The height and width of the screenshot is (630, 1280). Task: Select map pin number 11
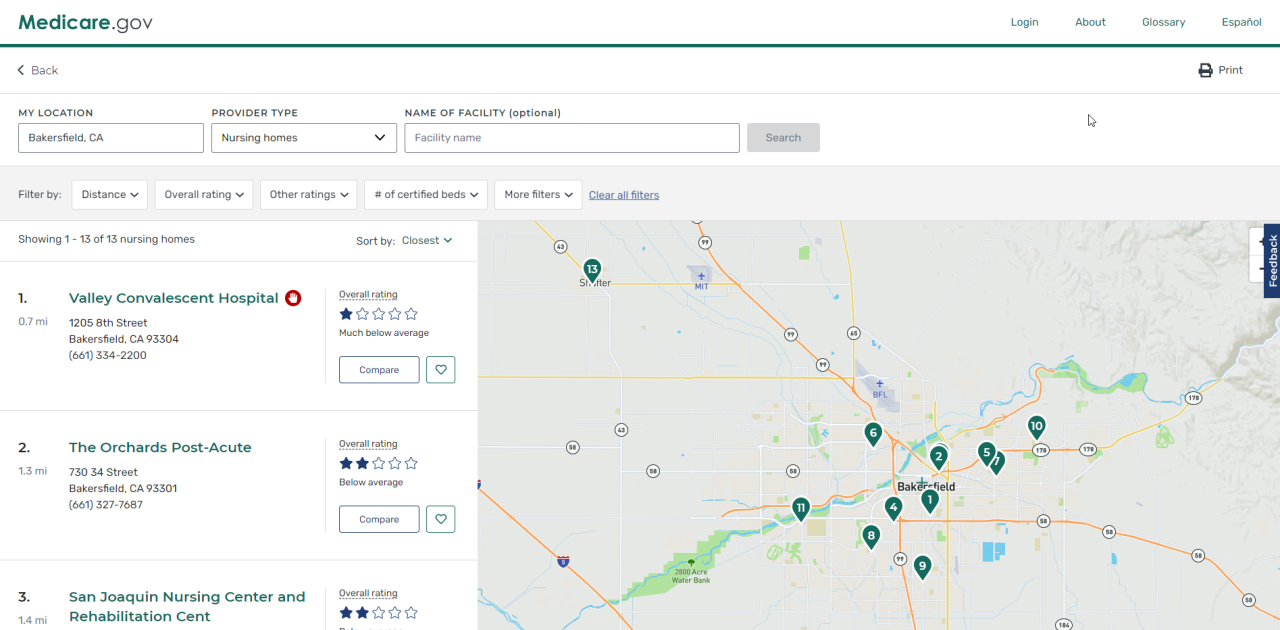coord(800,510)
